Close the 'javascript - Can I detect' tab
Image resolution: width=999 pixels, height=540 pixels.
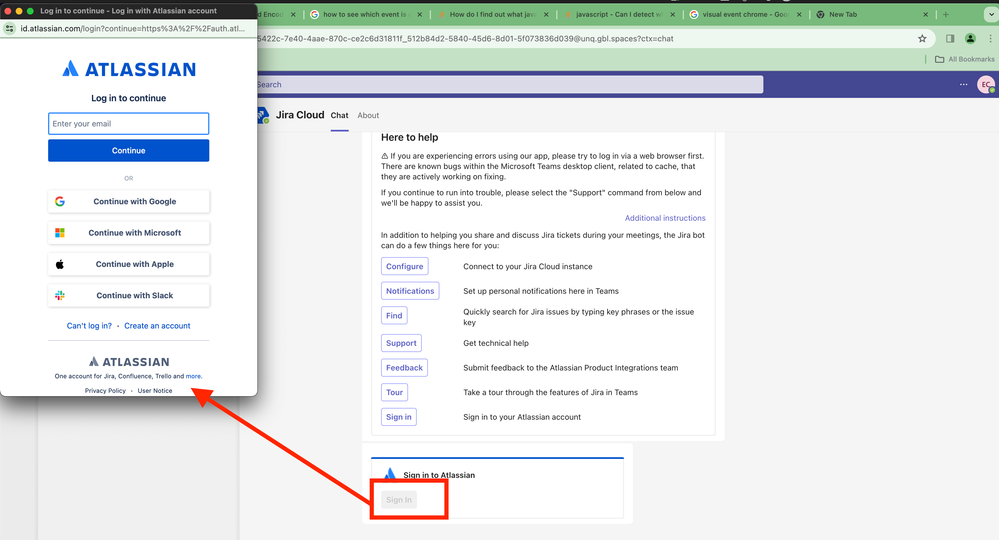673,14
